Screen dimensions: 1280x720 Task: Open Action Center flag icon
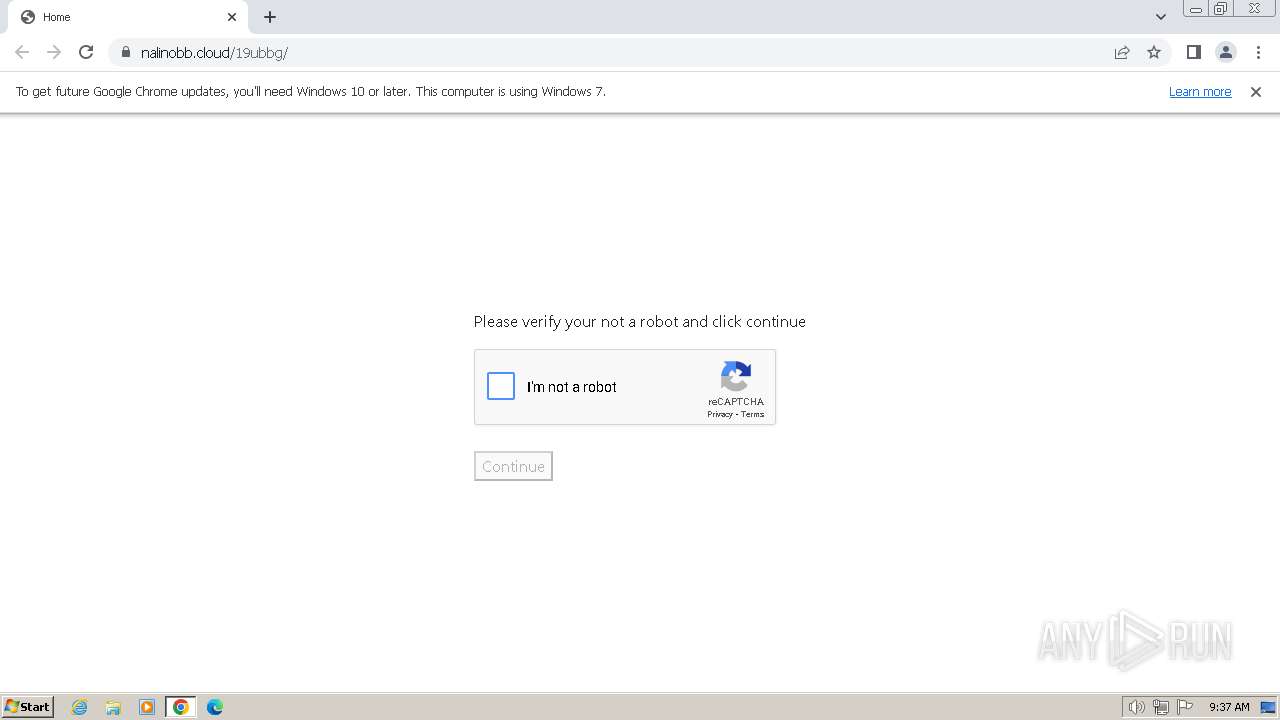coord(1185,707)
